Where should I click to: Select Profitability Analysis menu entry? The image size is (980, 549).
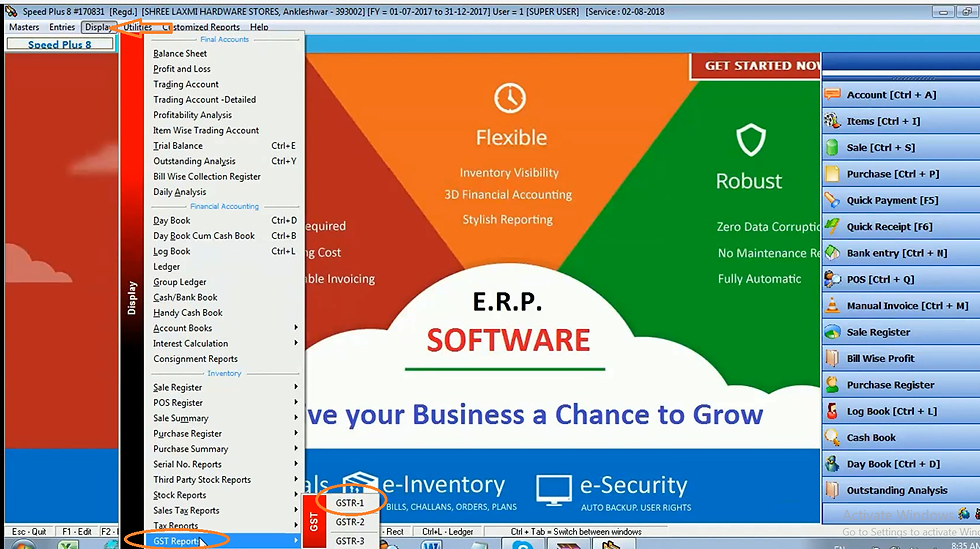point(192,115)
